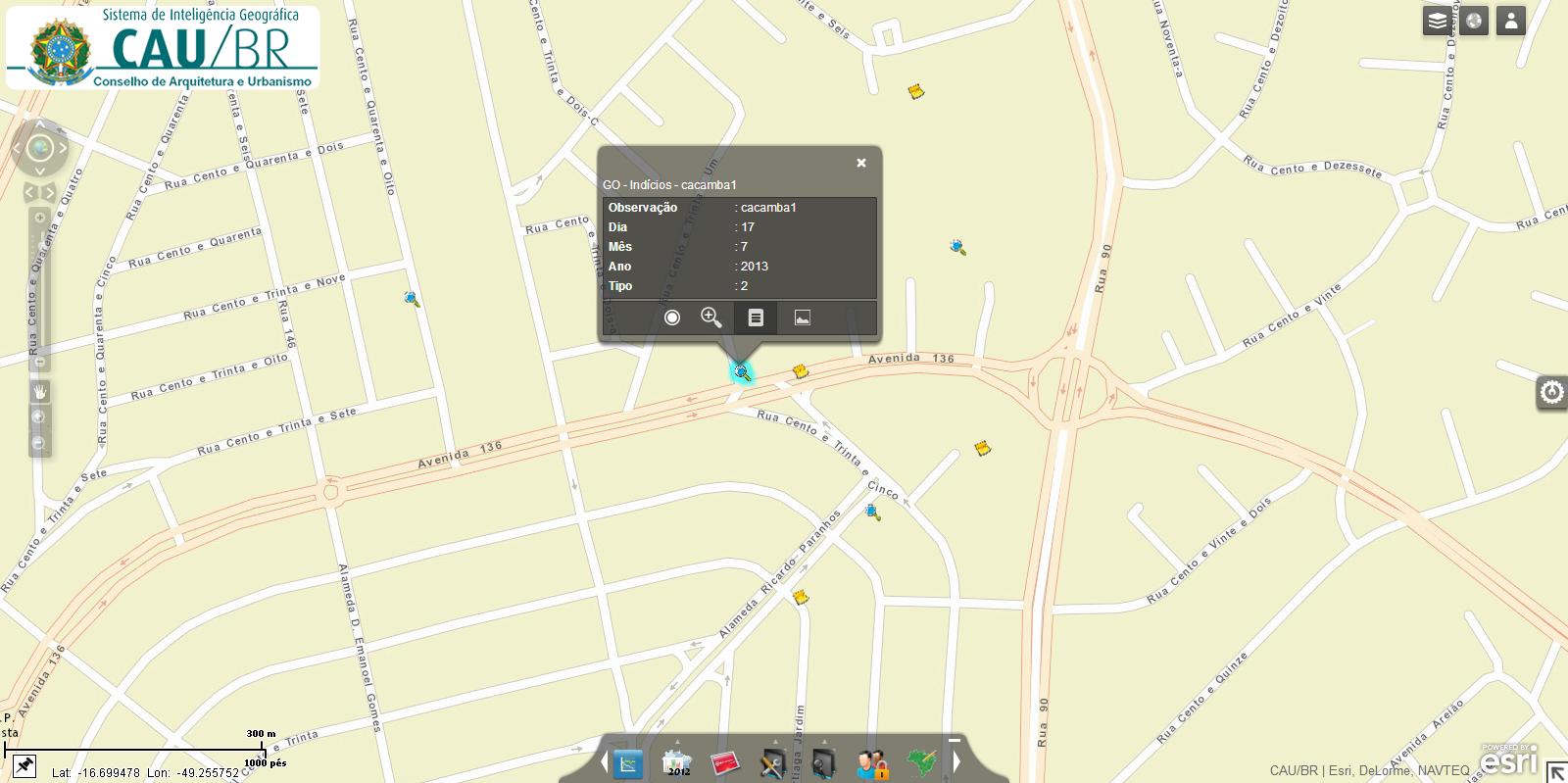Open the search folder widget
Image resolution: width=1568 pixels, height=783 pixels.
tap(823, 763)
